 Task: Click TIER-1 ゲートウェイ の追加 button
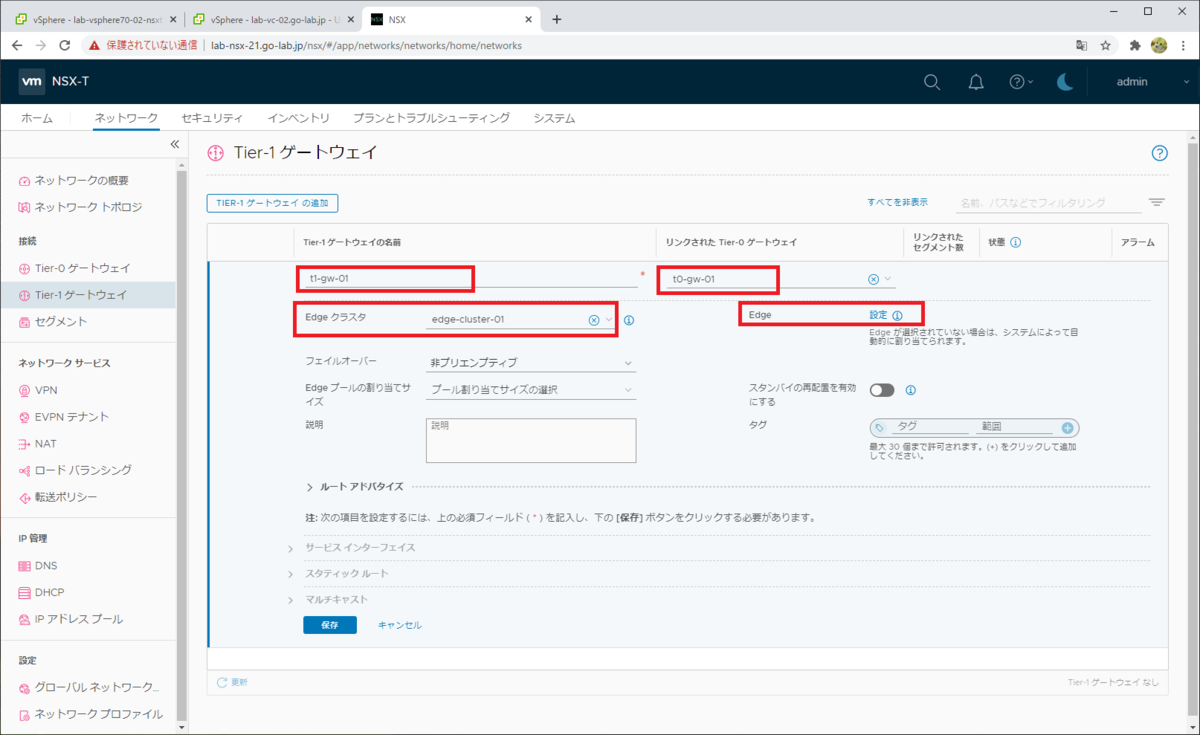tap(272, 203)
